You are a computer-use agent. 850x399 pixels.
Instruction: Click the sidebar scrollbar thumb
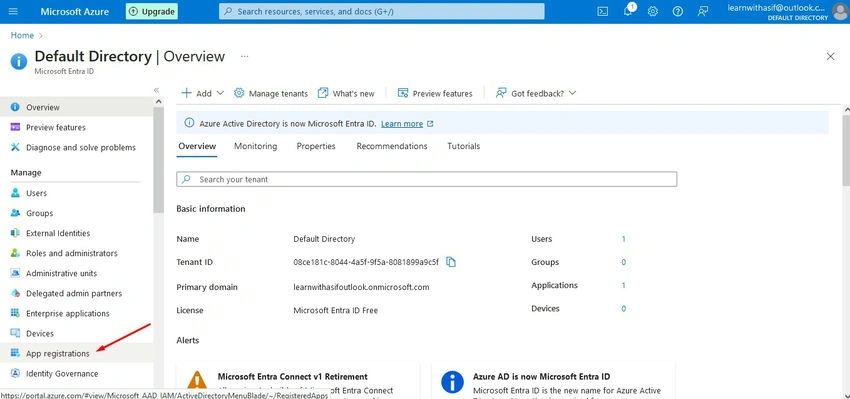coord(158,160)
